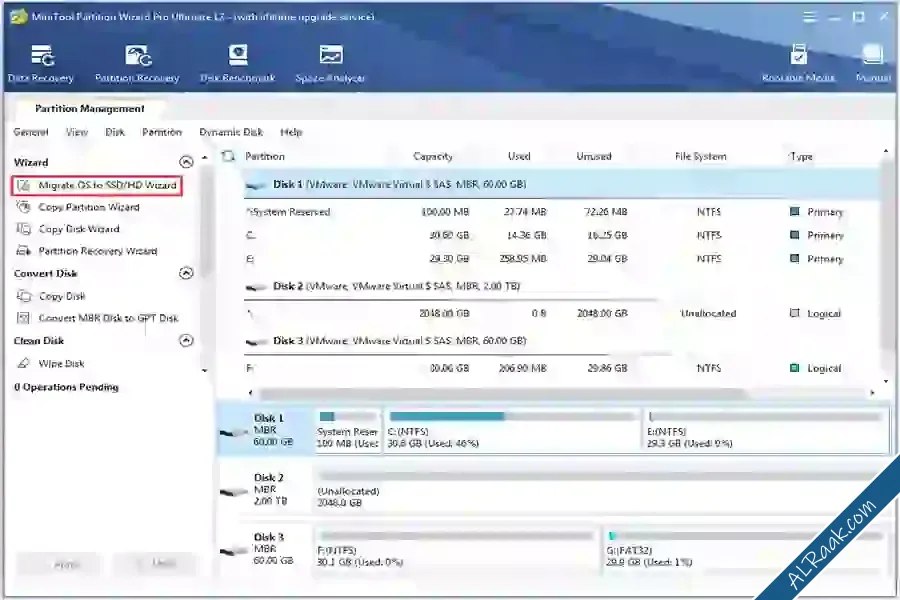Choose Convert MBR Disk to GPT Disk
This screenshot has height=600, width=900.
[x=98, y=318]
